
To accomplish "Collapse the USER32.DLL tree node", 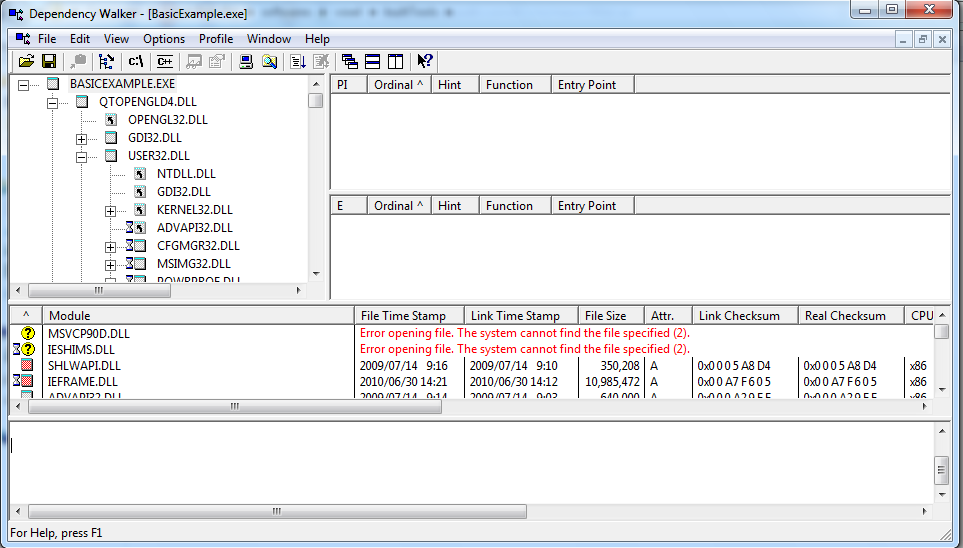I will tap(82, 157).
